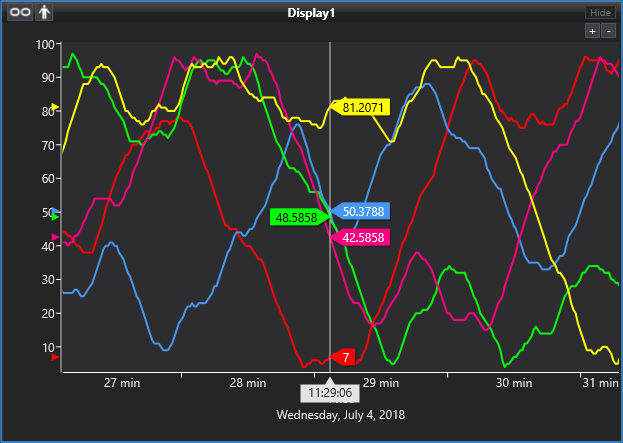Screen dimensions: 623x443
Task: Click the yellow axis arrow marker
Action: click(55, 107)
